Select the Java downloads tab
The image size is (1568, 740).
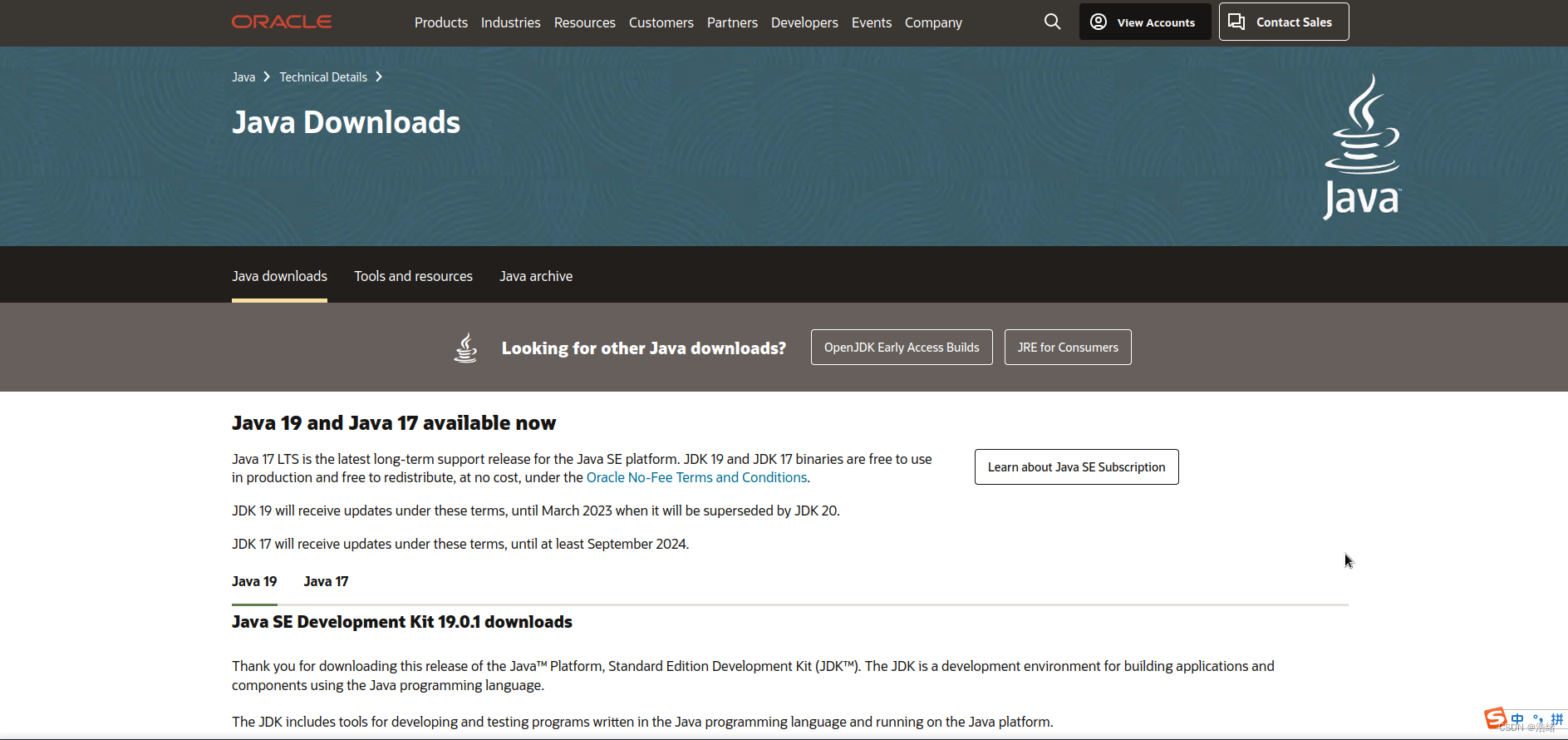click(x=279, y=276)
